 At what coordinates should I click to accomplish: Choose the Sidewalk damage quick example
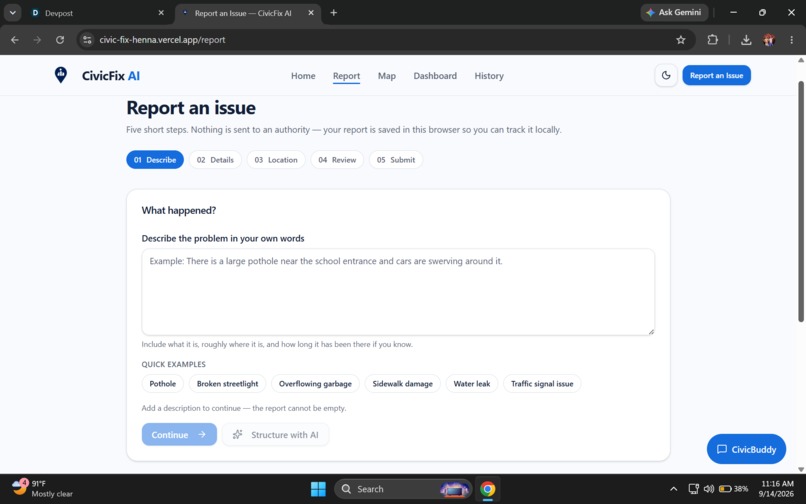coord(402,384)
